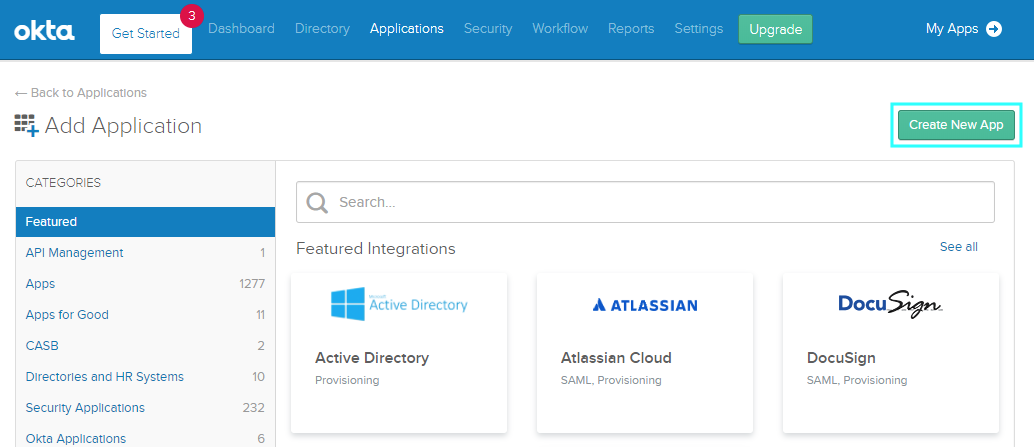Viewport: 1034px width, 447px height.
Task: Select the CASB category
Action: pos(145,345)
